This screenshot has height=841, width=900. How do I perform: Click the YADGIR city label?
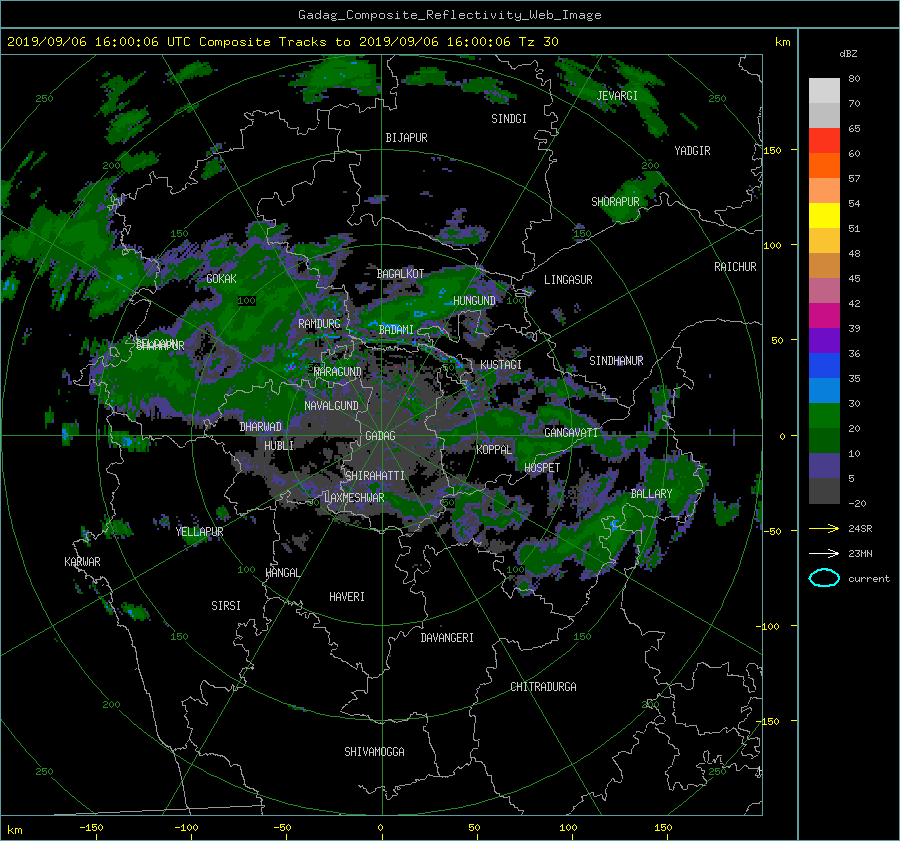[692, 151]
